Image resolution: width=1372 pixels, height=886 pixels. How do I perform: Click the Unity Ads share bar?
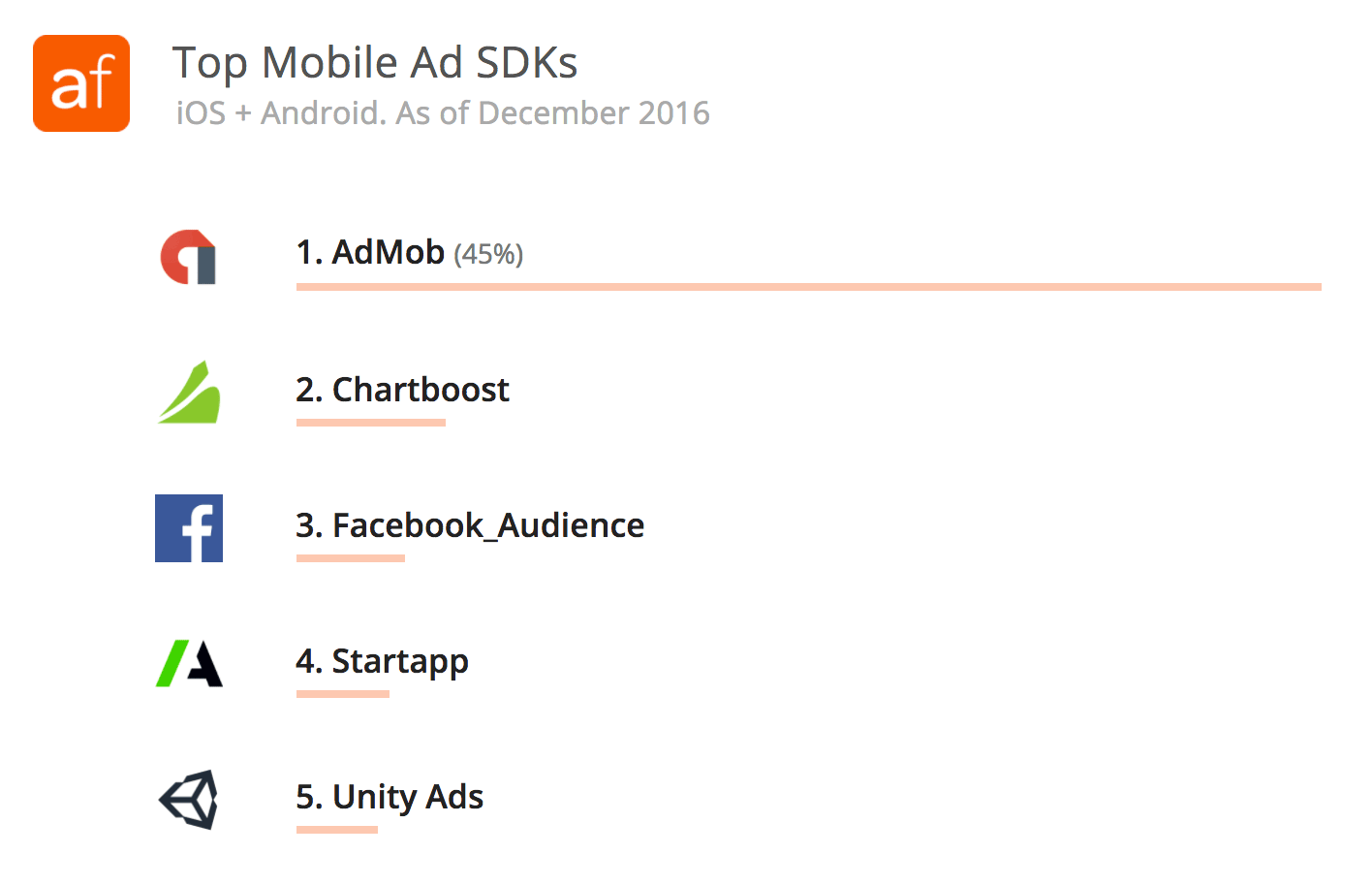tap(337, 830)
